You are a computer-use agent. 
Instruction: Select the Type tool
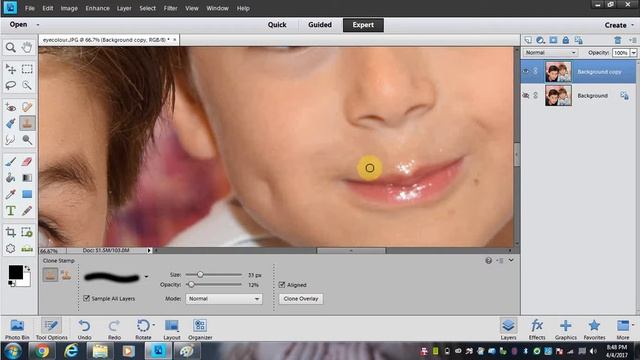[11, 211]
